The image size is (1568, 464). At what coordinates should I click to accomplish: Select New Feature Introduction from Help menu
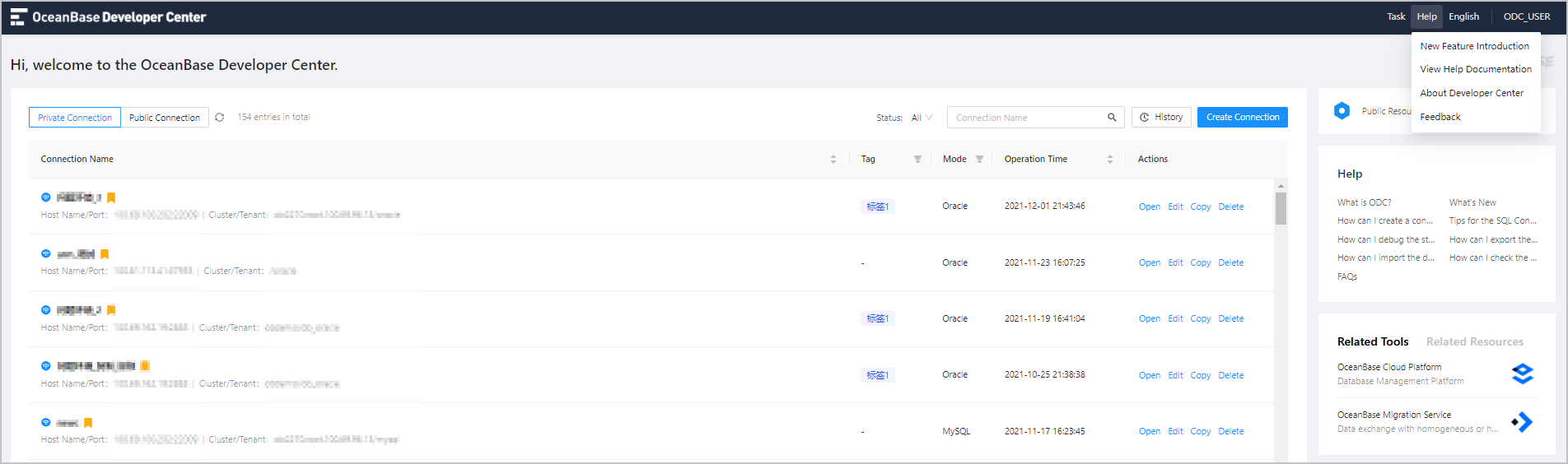[1475, 46]
